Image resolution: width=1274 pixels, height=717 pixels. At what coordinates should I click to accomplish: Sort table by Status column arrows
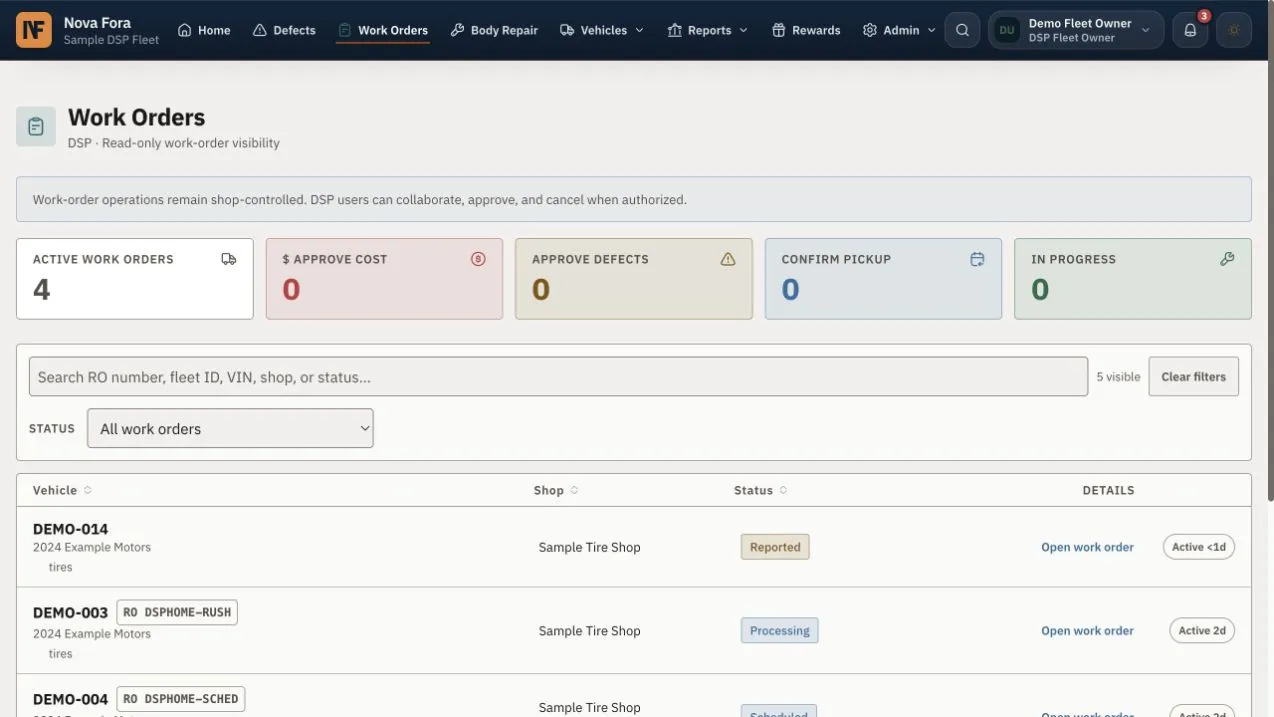pyautogui.click(x=783, y=490)
